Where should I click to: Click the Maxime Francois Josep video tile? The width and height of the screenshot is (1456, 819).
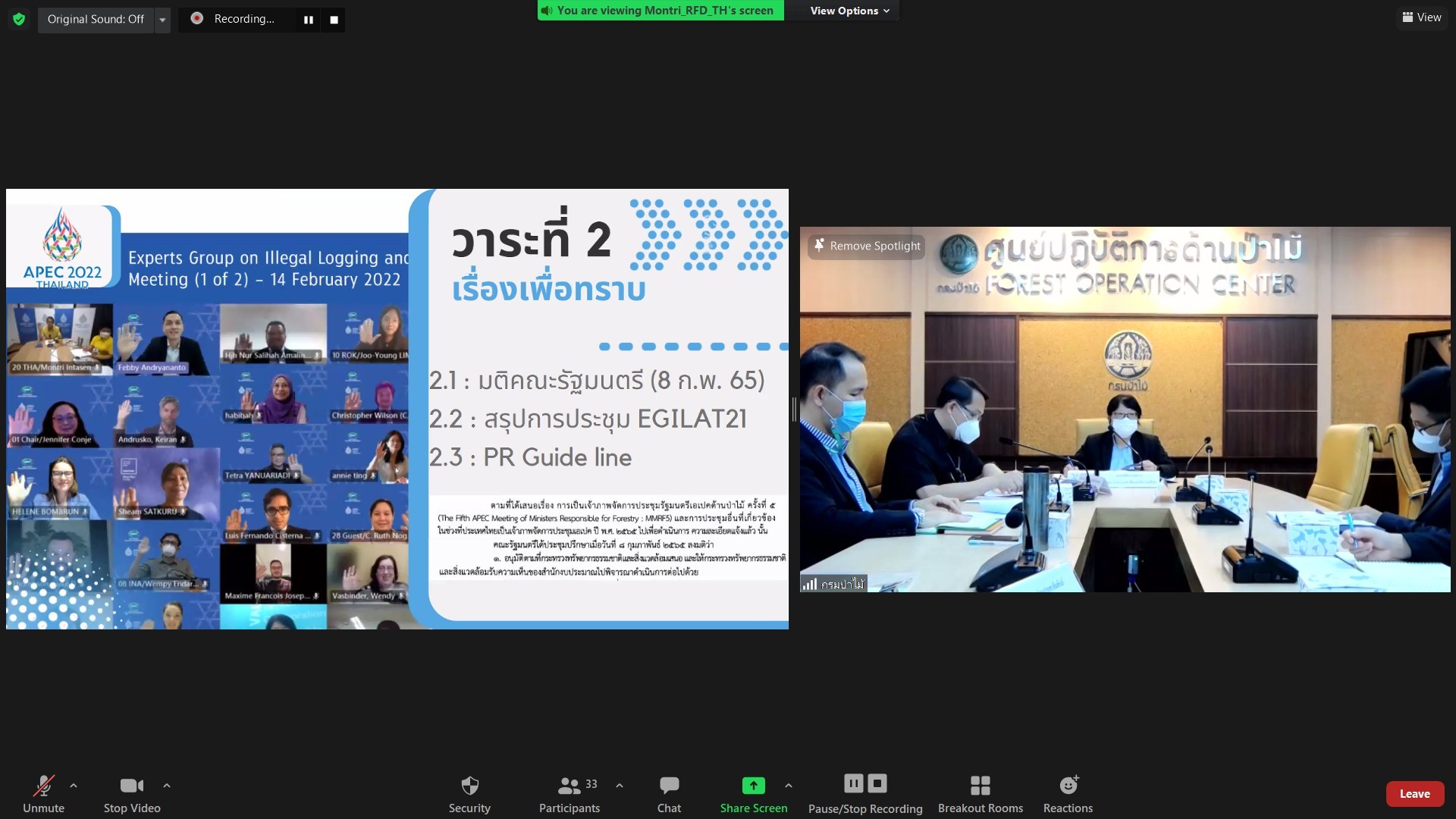(274, 574)
